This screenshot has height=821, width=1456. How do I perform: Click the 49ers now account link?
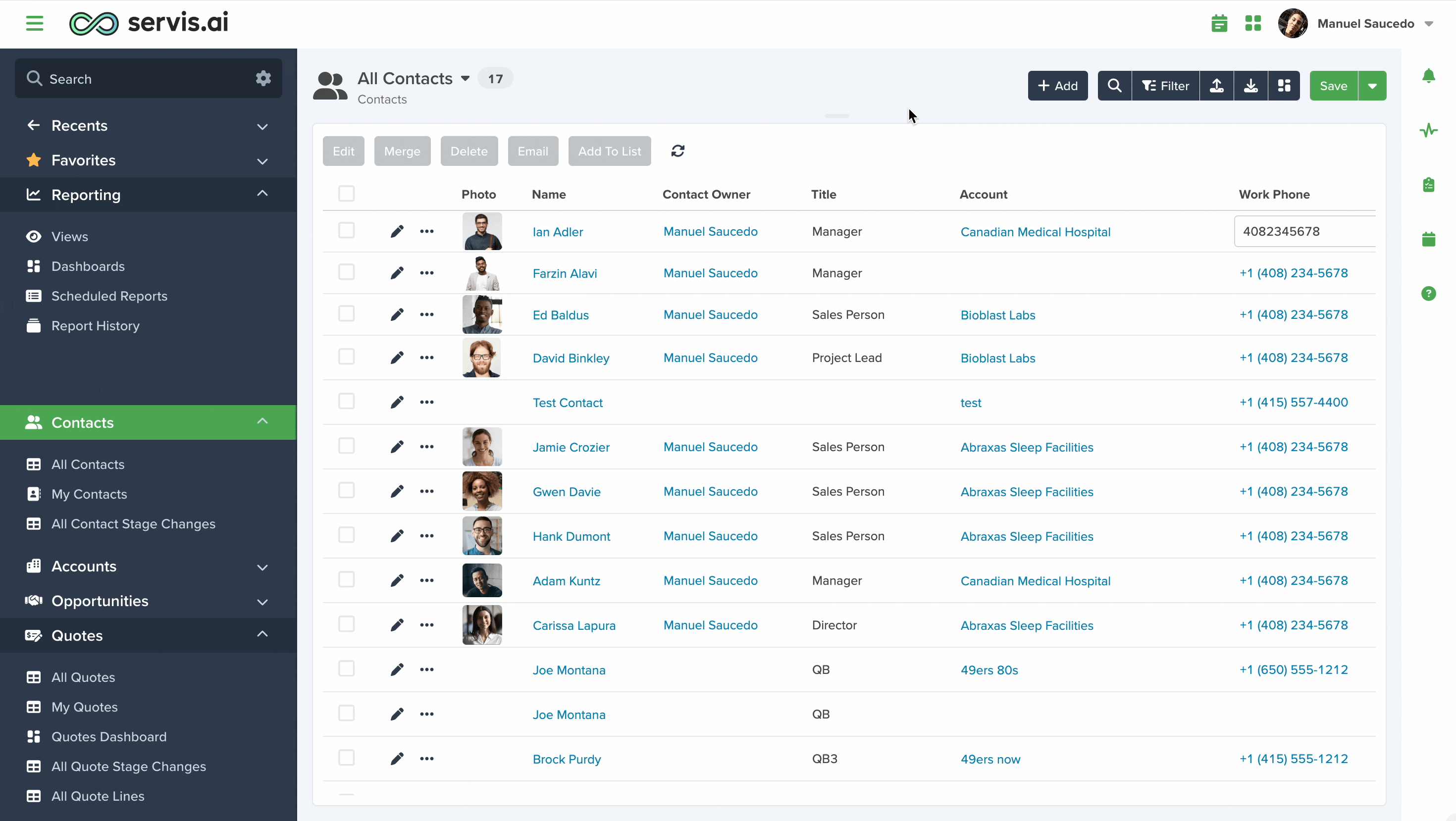(990, 760)
